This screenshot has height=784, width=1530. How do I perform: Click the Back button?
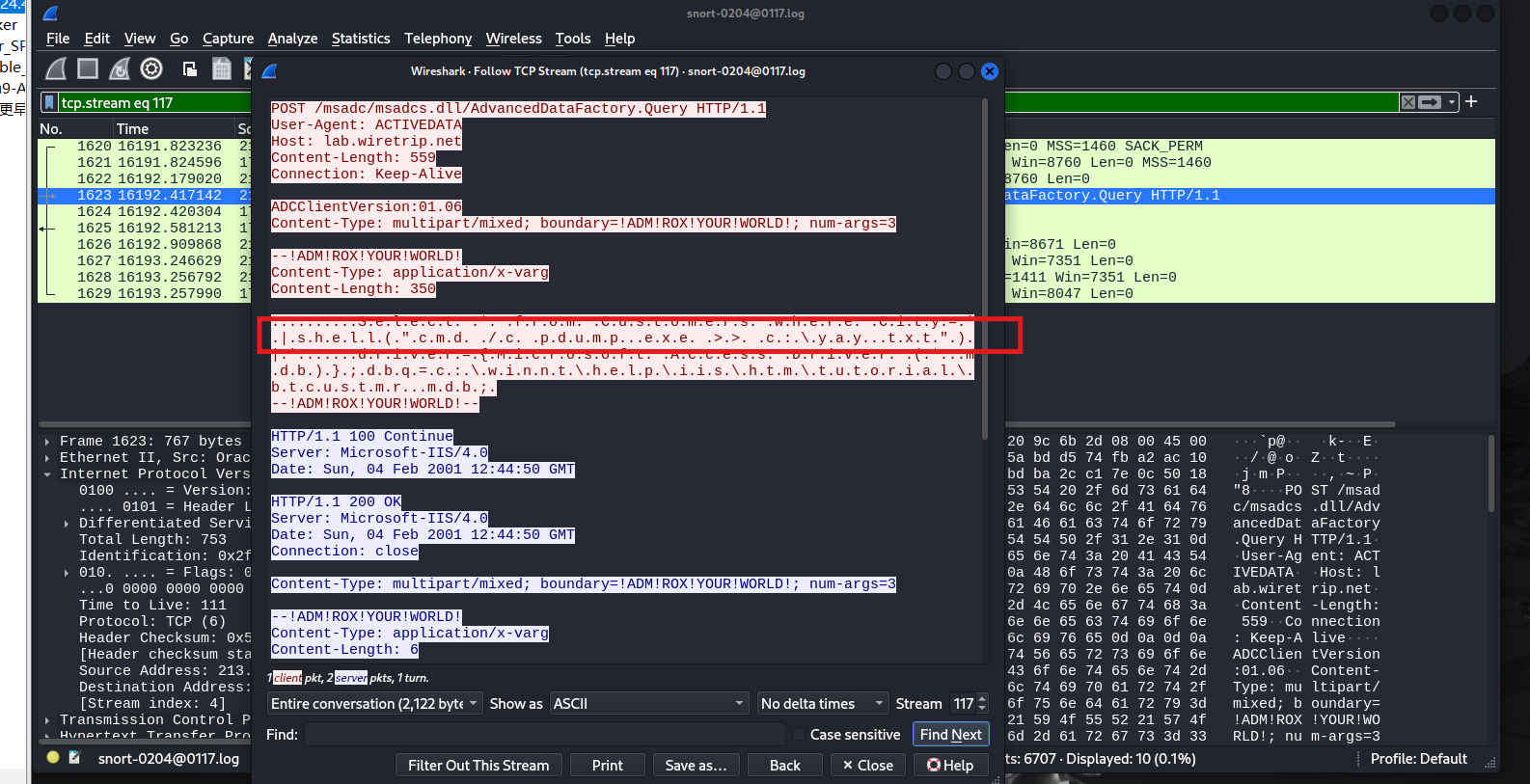point(784,766)
